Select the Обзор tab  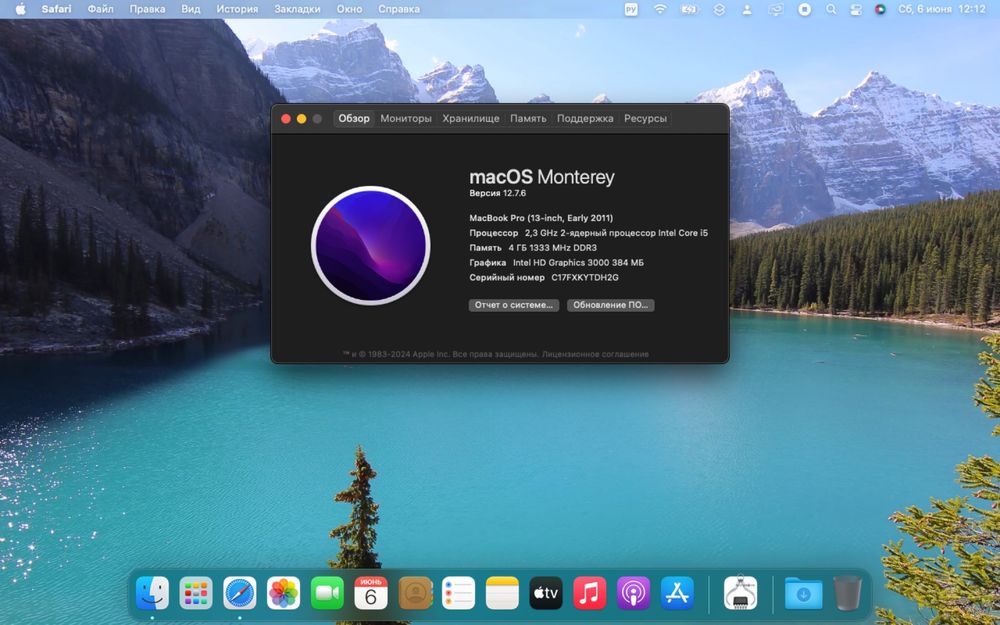pyautogui.click(x=354, y=118)
